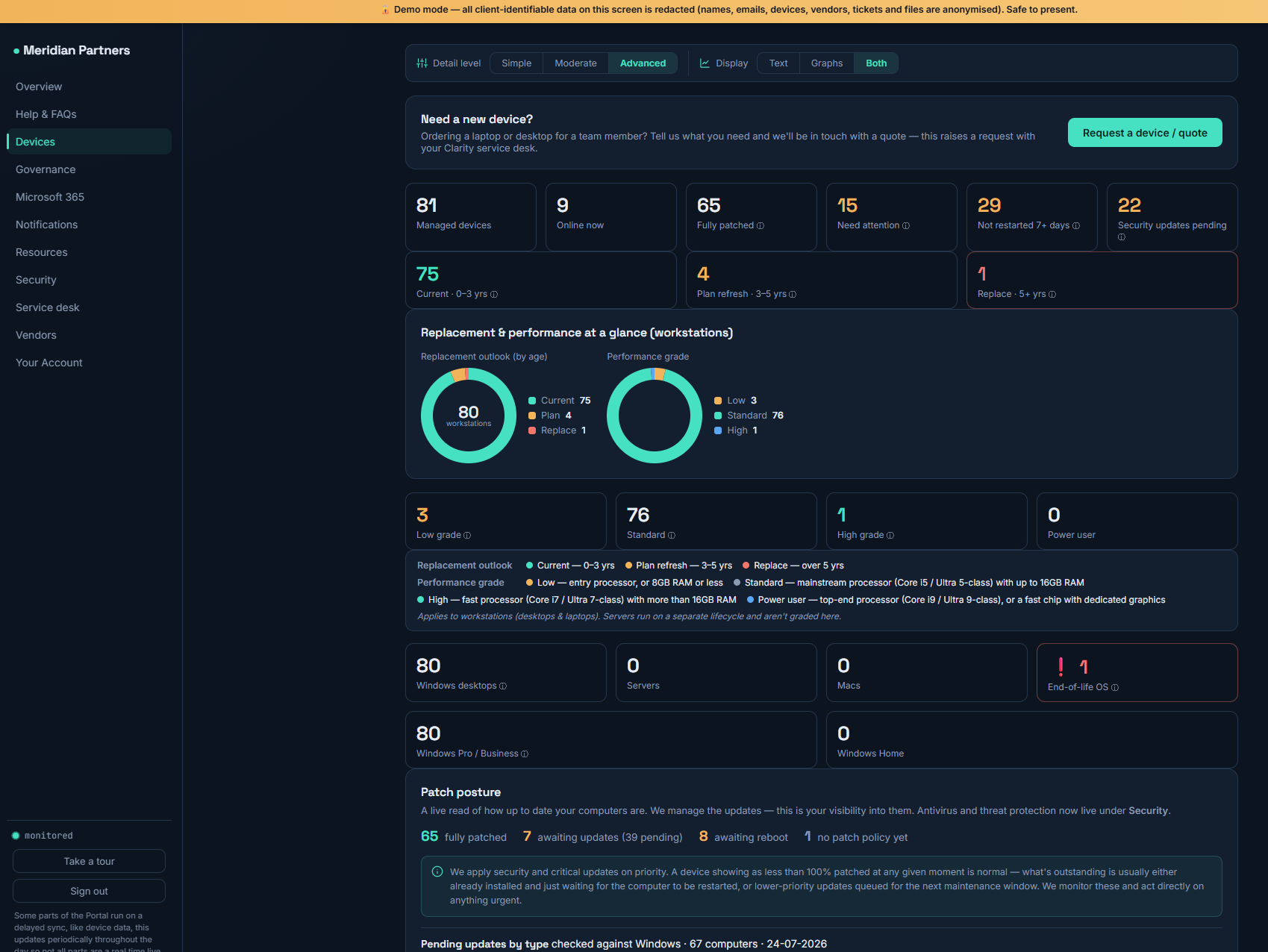Click info icon next to Windows Pro / Business
This screenshot has width=1268, height=952.
point(525,754)
